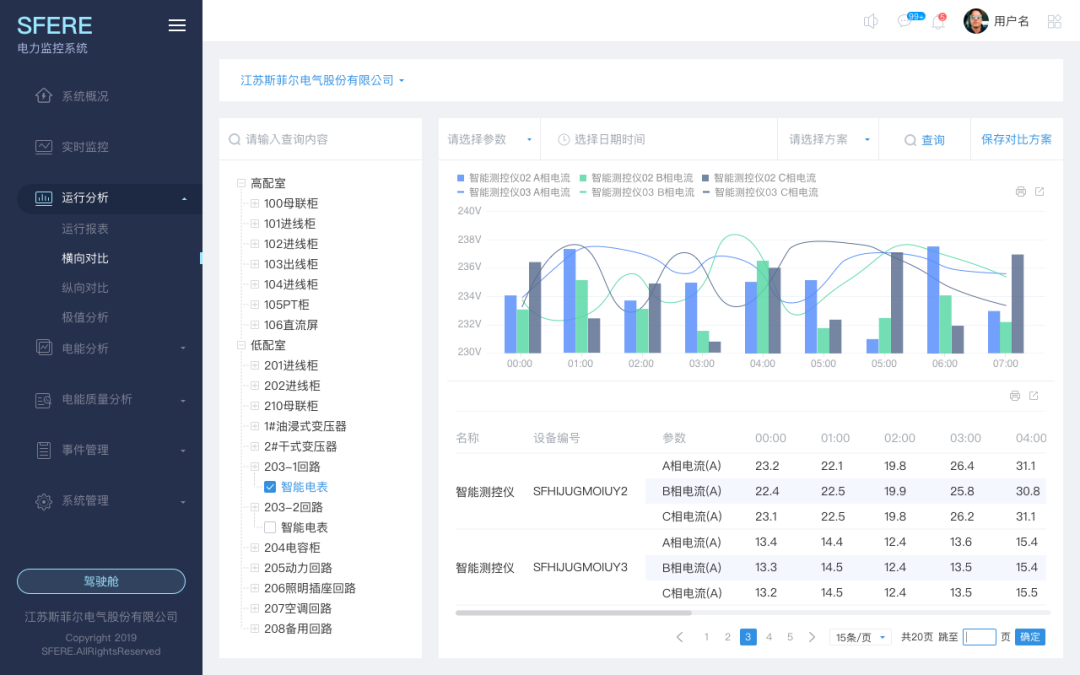Click the 系统管理 gear icon
The height and width of the screenshot is (675, 1080).
tap(43, 501)
